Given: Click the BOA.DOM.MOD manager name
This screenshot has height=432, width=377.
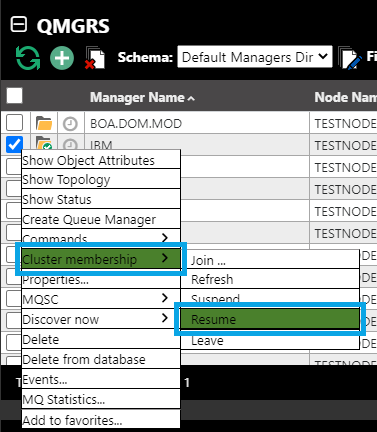Looking at the screenshot, I should pos(136,124).
